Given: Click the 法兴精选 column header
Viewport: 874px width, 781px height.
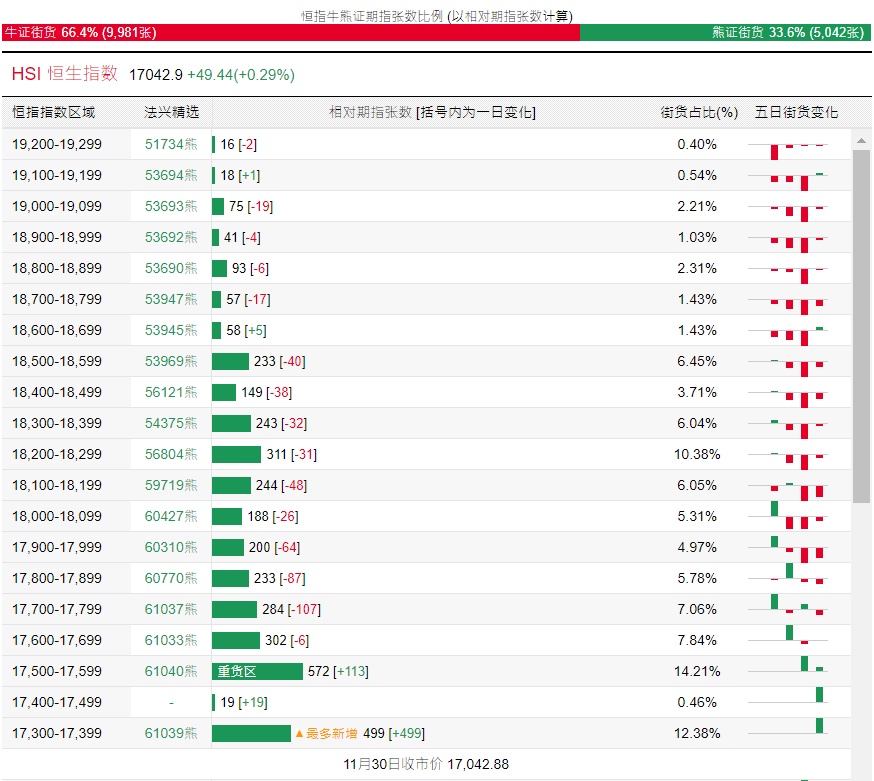Looking at the screenshot, I should pyautogui.click(x=171, y=112).
